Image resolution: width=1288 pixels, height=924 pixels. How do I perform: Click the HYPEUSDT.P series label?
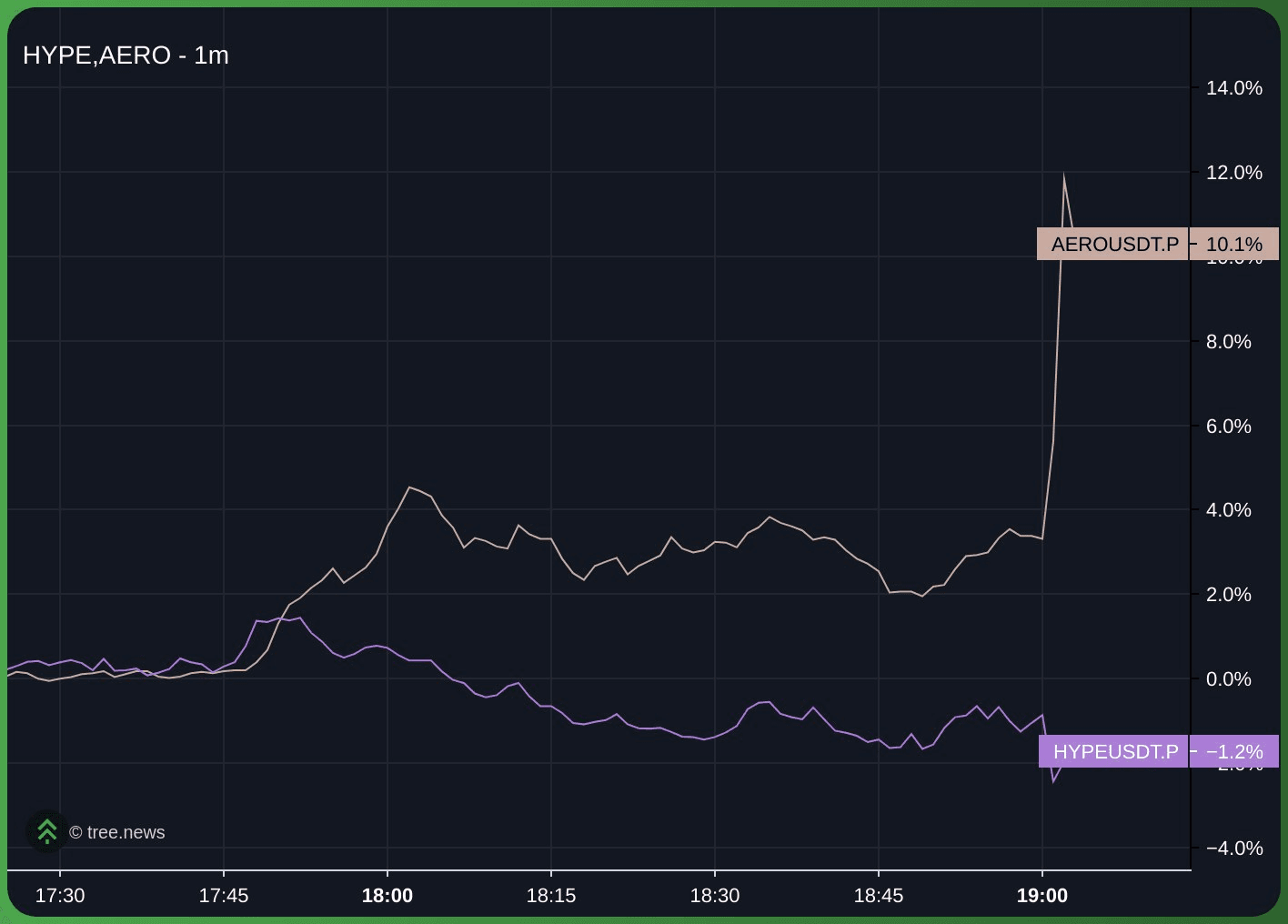[x=1114, y=751]
